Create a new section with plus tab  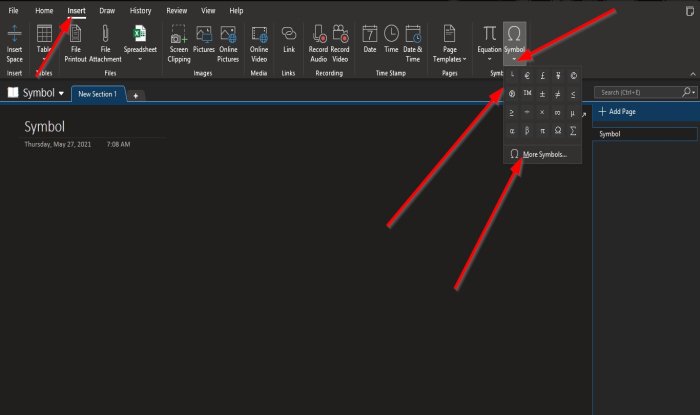click(x=136, y=95)
